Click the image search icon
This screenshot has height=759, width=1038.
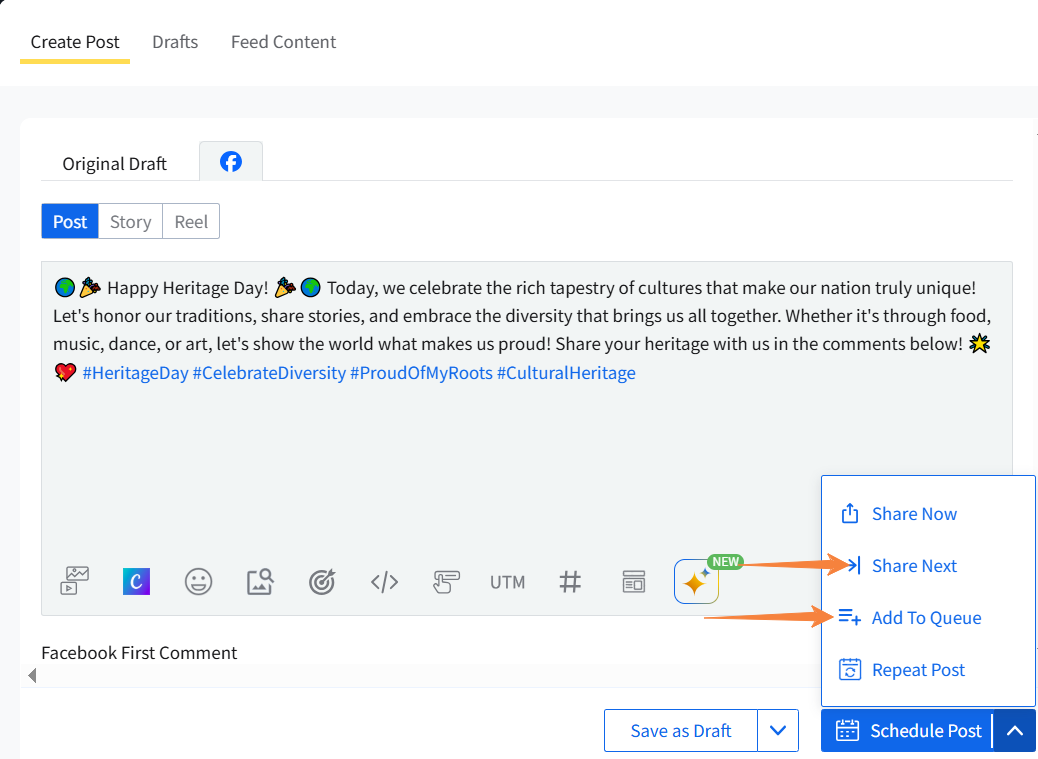click(260, 581)
